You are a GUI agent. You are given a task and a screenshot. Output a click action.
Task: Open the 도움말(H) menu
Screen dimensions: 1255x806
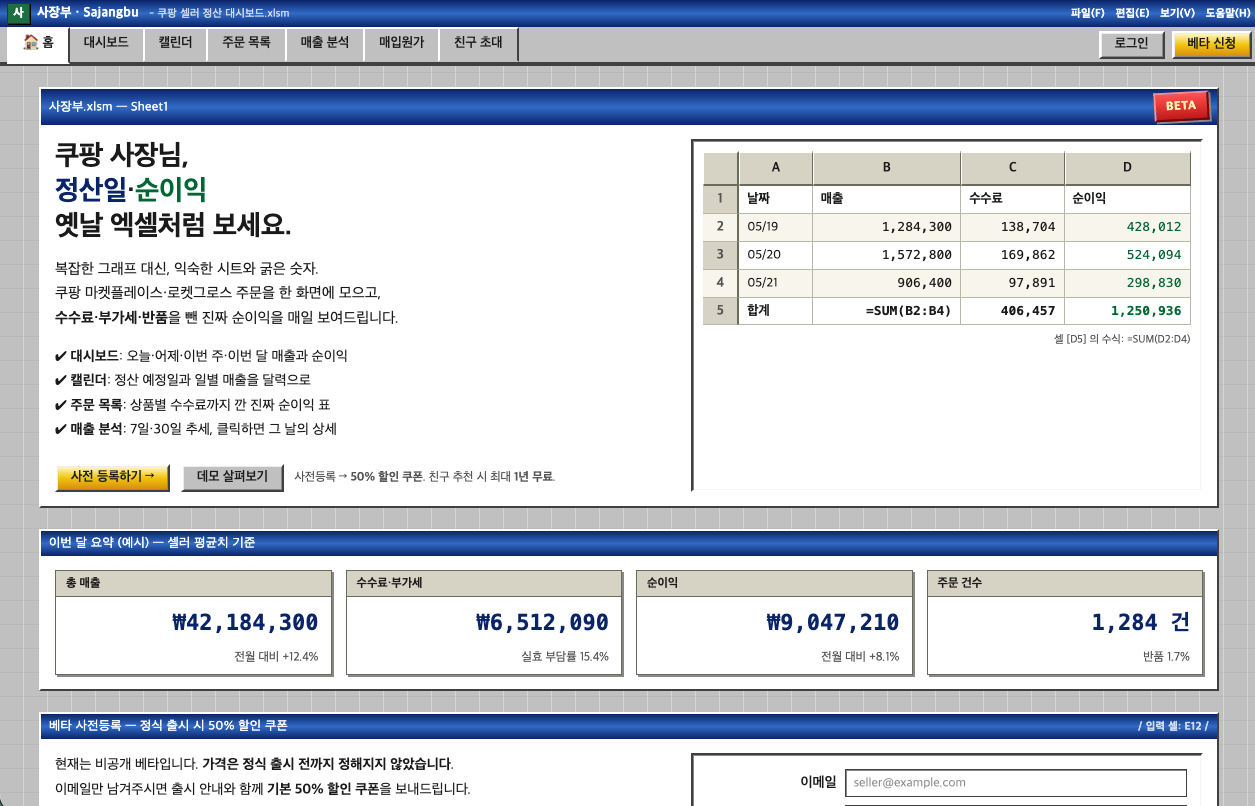tap(1227, 13)
